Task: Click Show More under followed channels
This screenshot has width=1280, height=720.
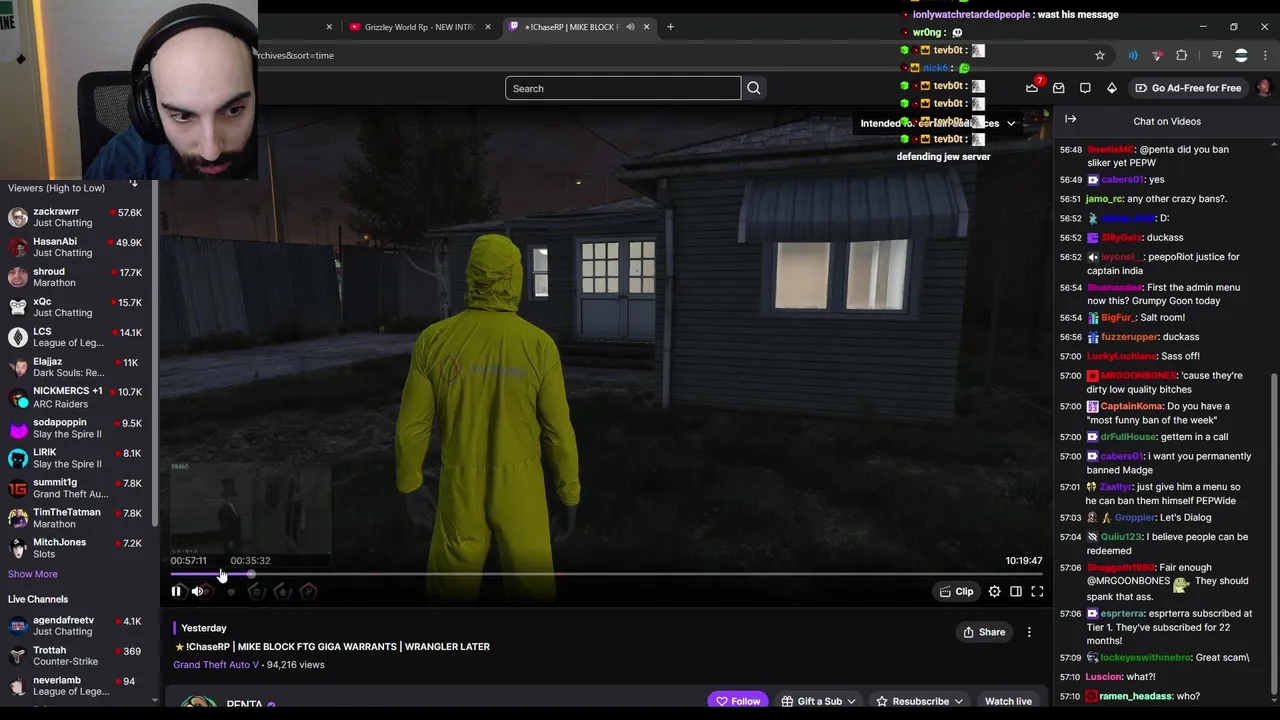Action: pos(33,574)
